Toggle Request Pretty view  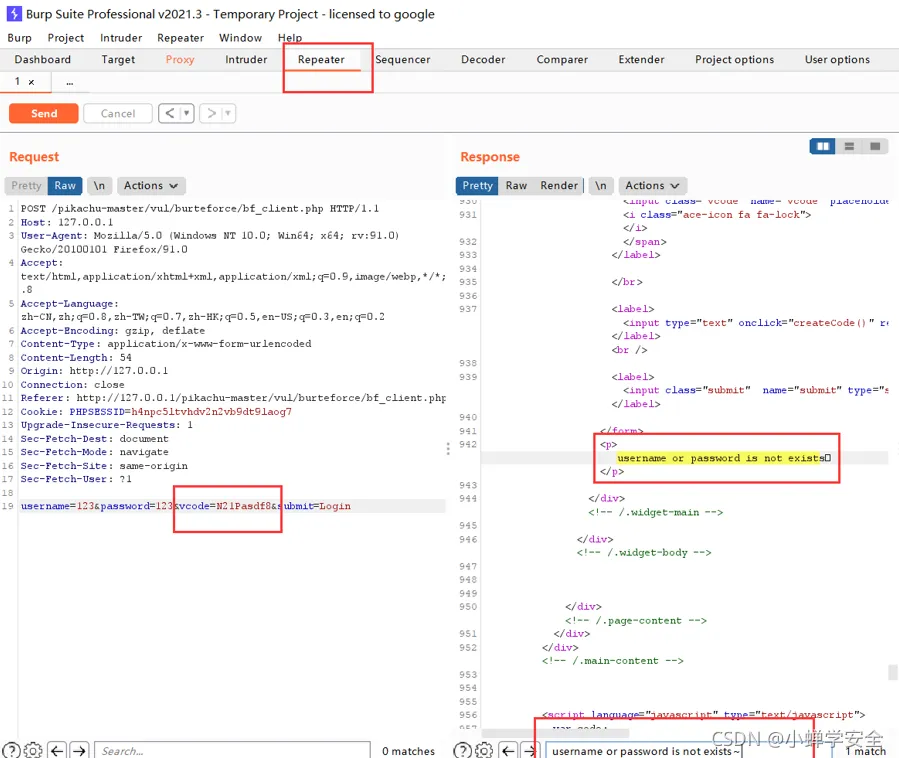[26, 185]
